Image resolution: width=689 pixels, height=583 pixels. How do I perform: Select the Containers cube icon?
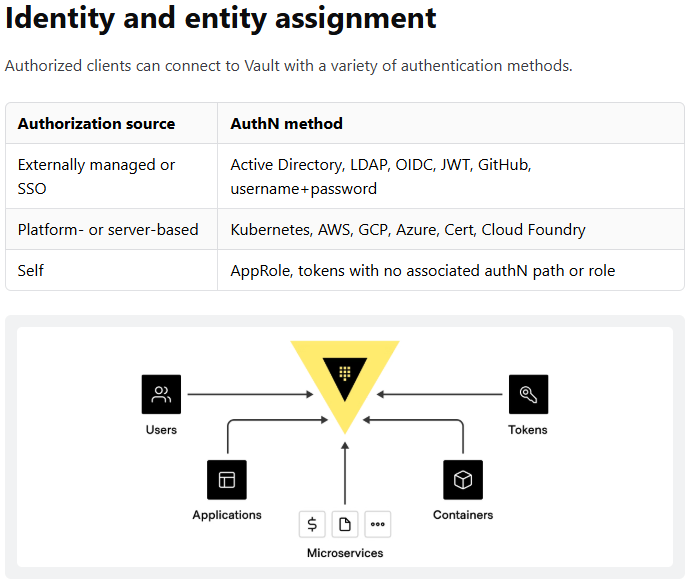click(x=463, y=480)
